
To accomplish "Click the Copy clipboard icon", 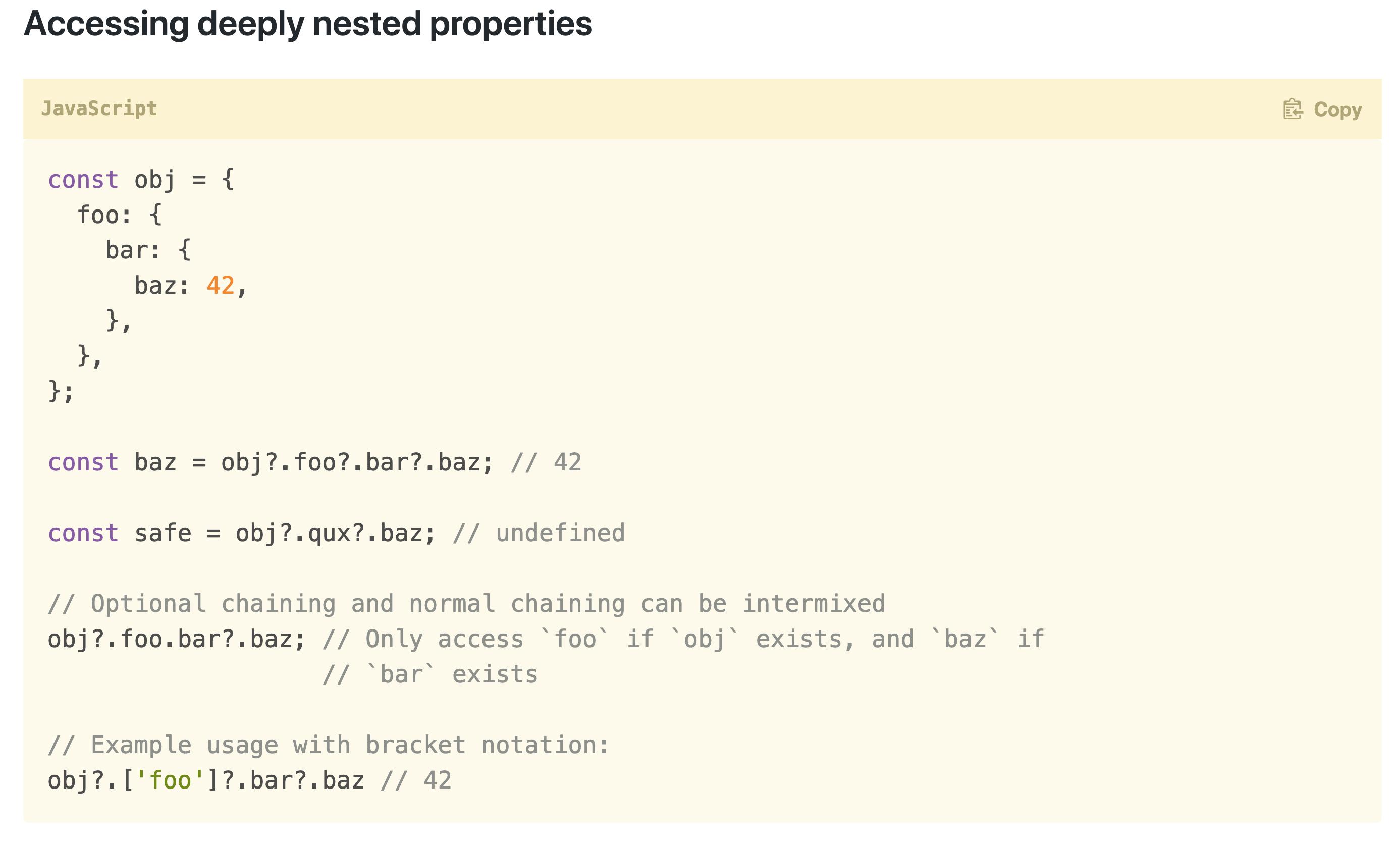I will [x=1292, y=109].
